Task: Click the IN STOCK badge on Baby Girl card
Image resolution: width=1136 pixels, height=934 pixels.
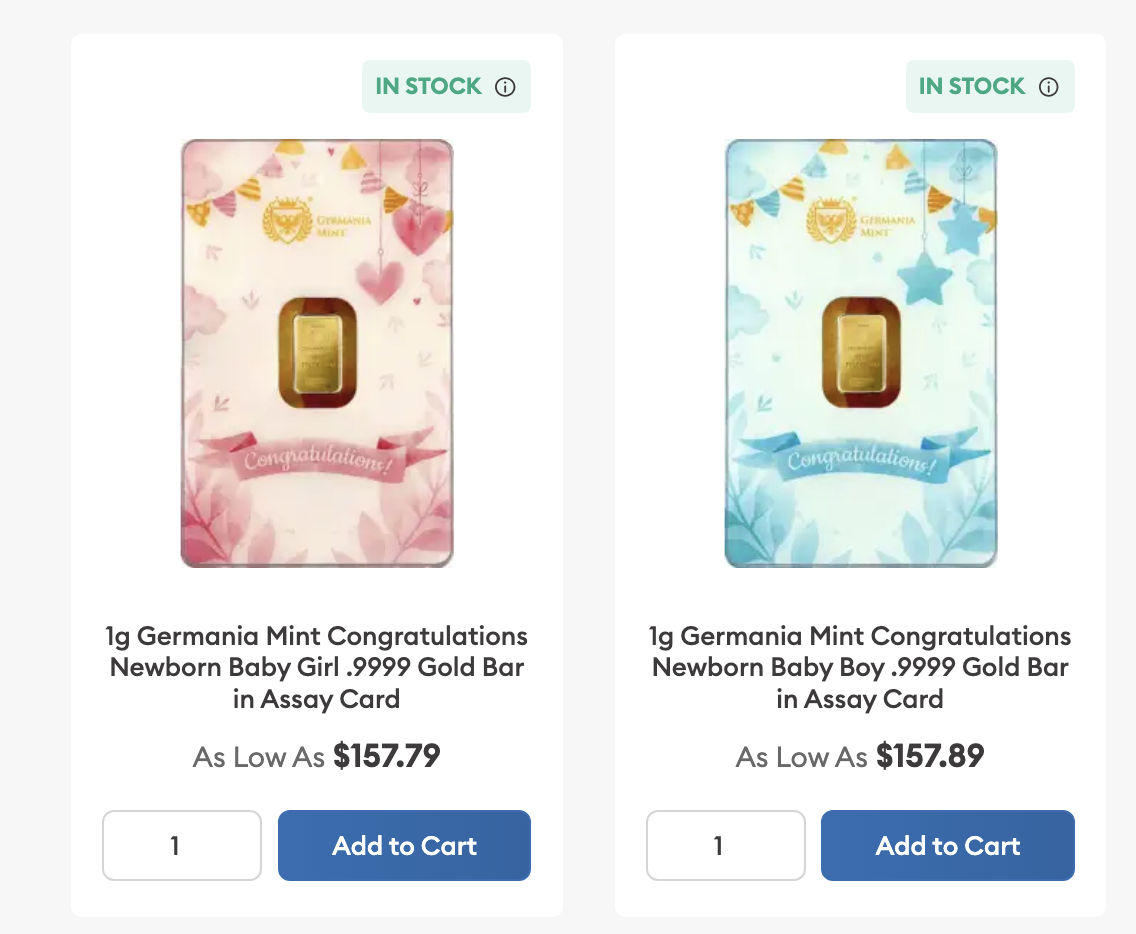Action: coord(429,87)
